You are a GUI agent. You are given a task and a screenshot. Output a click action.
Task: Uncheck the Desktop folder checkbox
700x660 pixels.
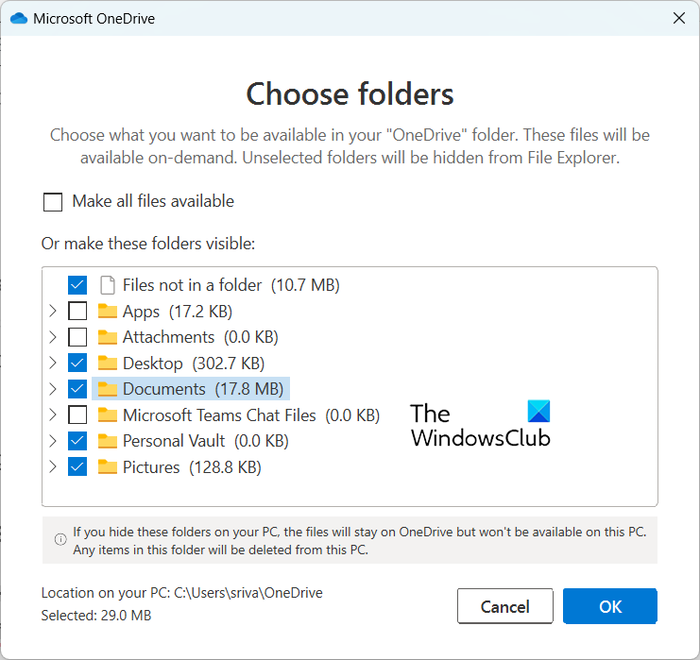coord(77,363)
